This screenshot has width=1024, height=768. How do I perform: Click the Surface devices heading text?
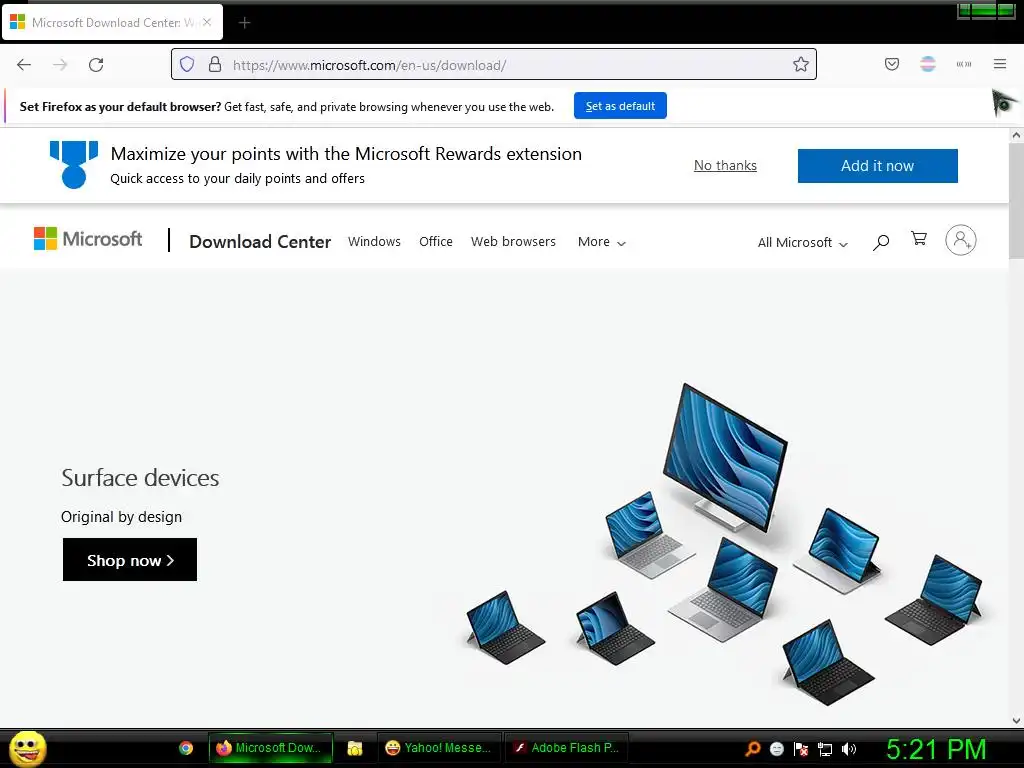(x=140, y=478)
